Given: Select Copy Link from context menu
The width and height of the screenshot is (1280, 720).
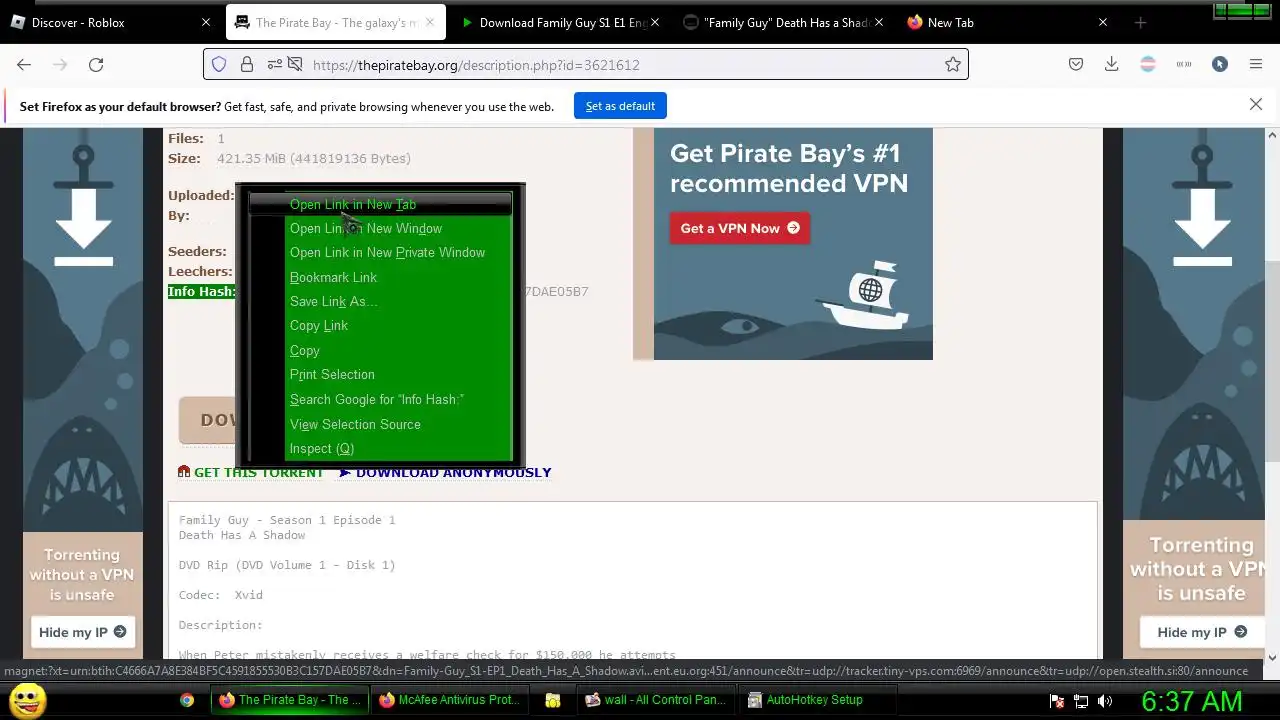Looking at the screenshot, I should (380, 325).
